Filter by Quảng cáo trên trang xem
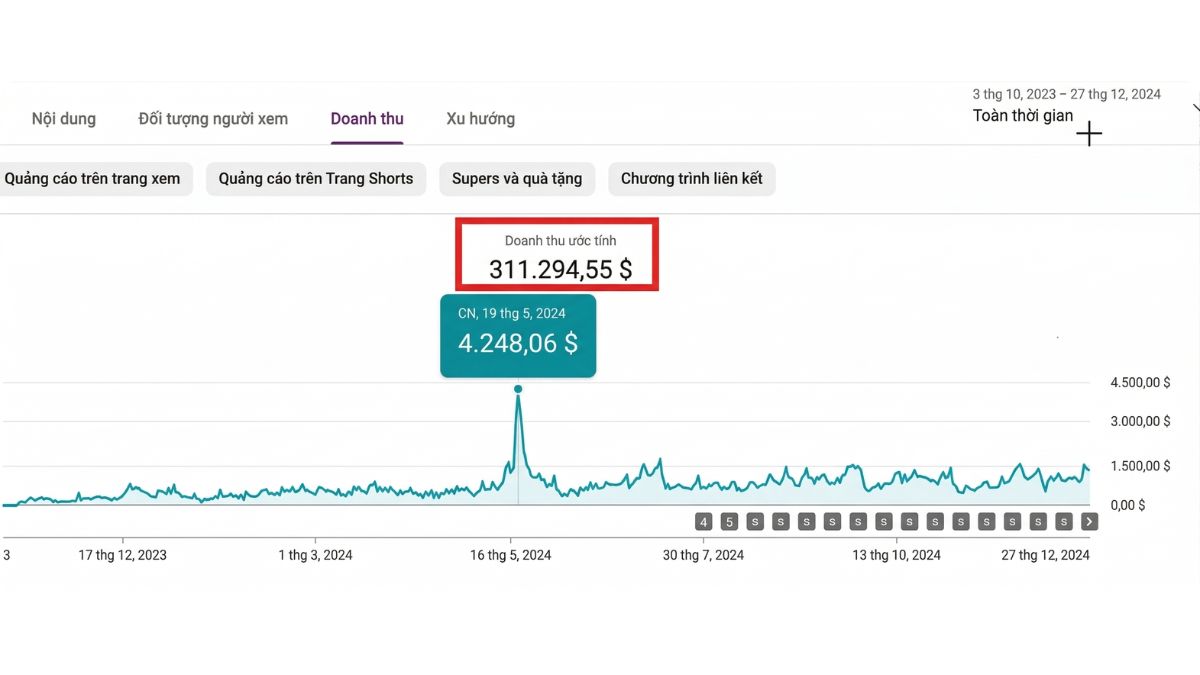Viewport: 1200px width, 675px height. coord(93,179)
